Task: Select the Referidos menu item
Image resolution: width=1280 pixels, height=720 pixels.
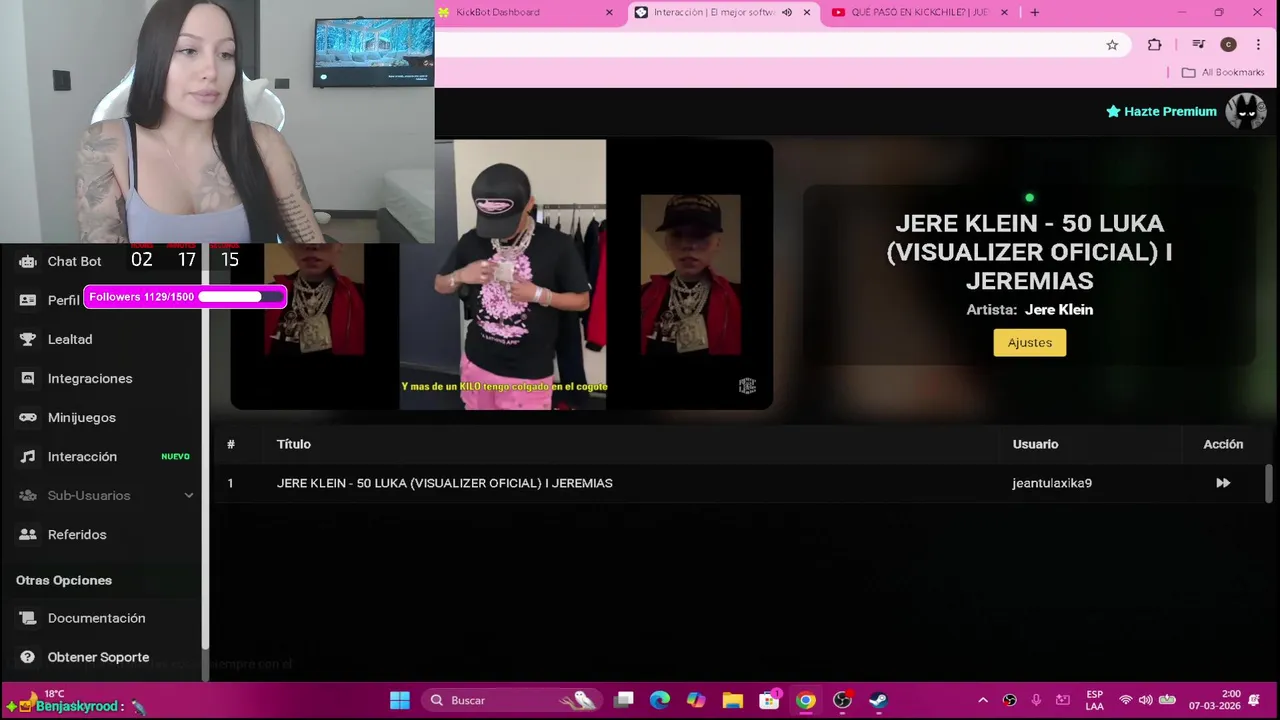Action: coord(77,534)
